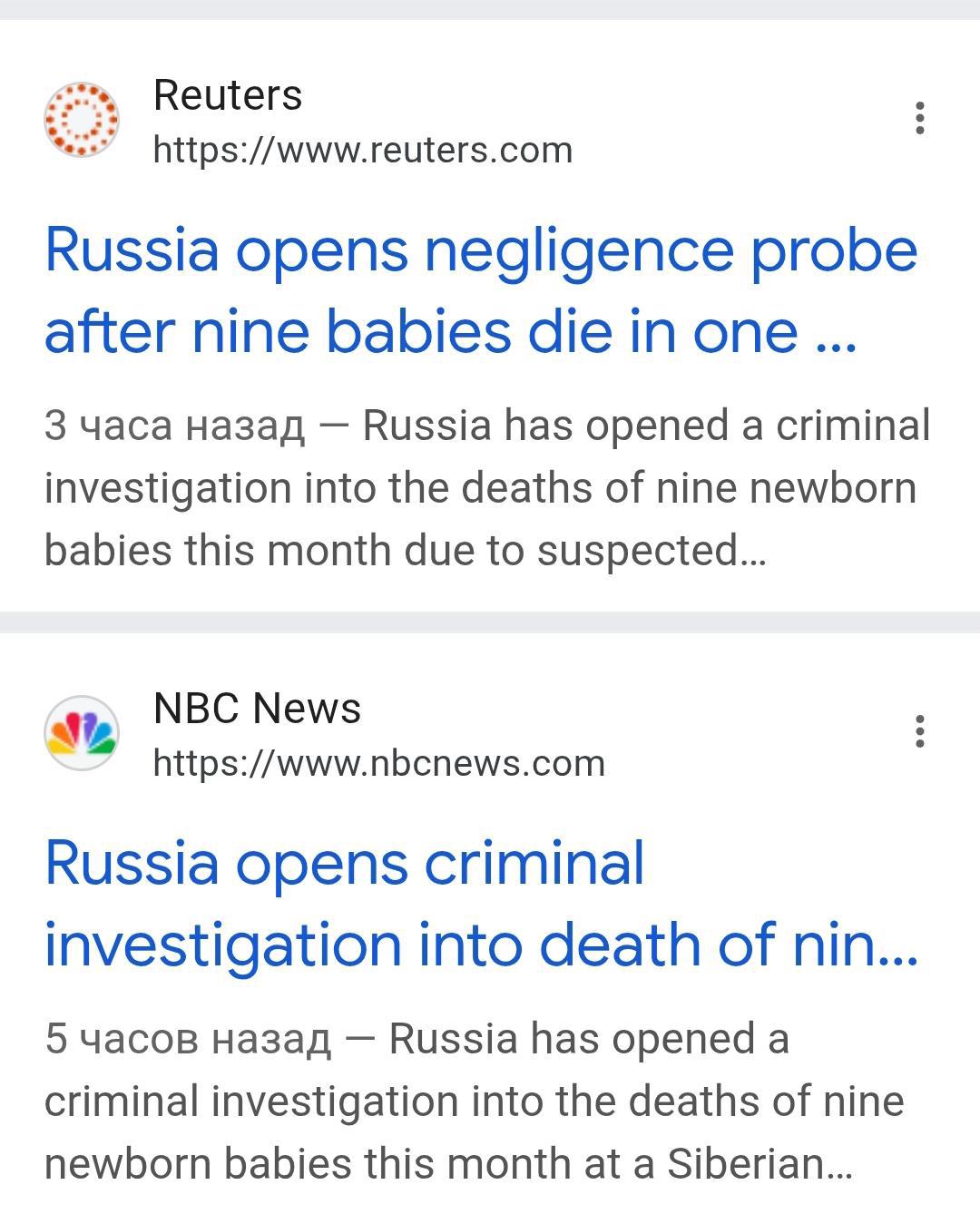Click the gray bar above the Reuters result

pos(490,9)
